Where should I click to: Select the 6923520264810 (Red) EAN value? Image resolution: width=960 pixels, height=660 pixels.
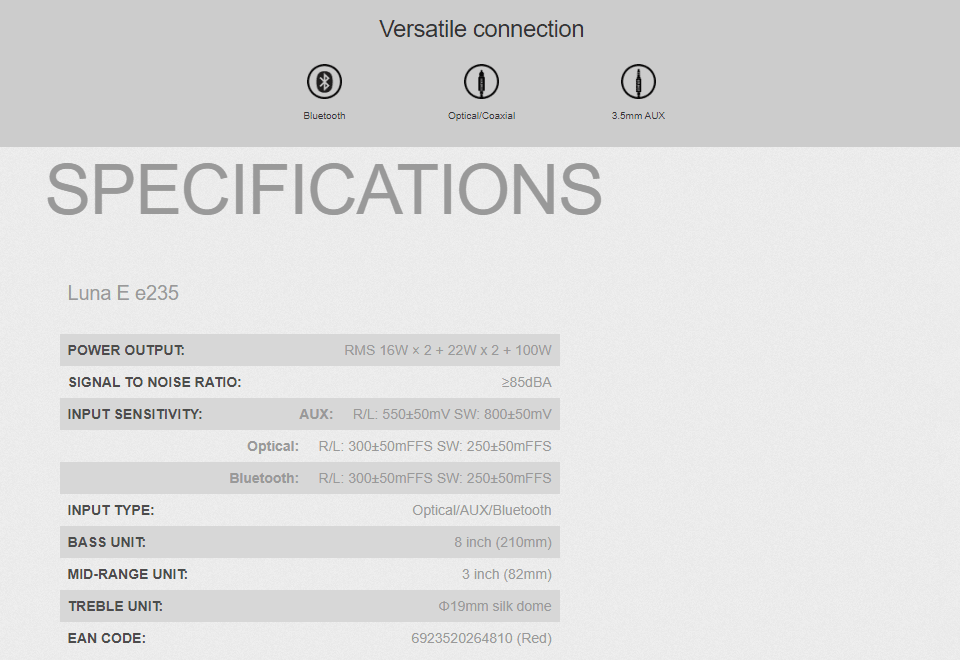coord(481,638)
